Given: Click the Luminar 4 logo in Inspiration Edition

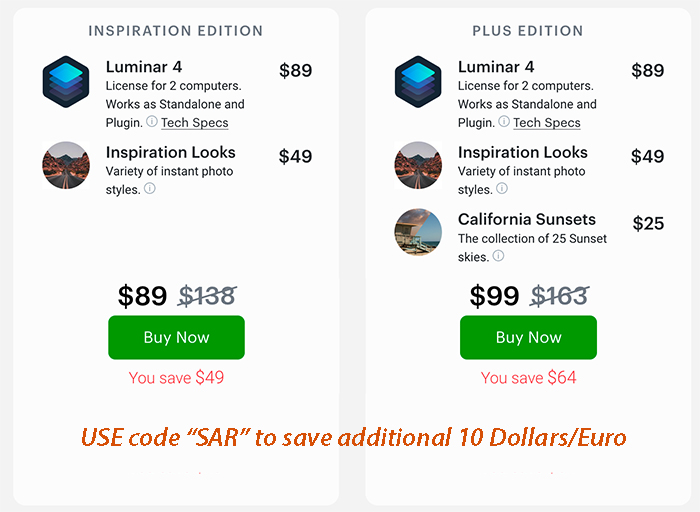Looking at the screenshot, I should [66, 82].
